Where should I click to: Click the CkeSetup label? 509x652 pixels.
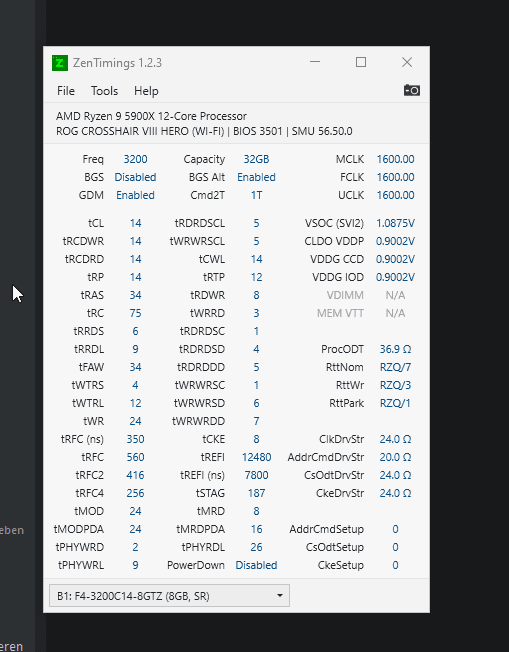click(341, 565)
